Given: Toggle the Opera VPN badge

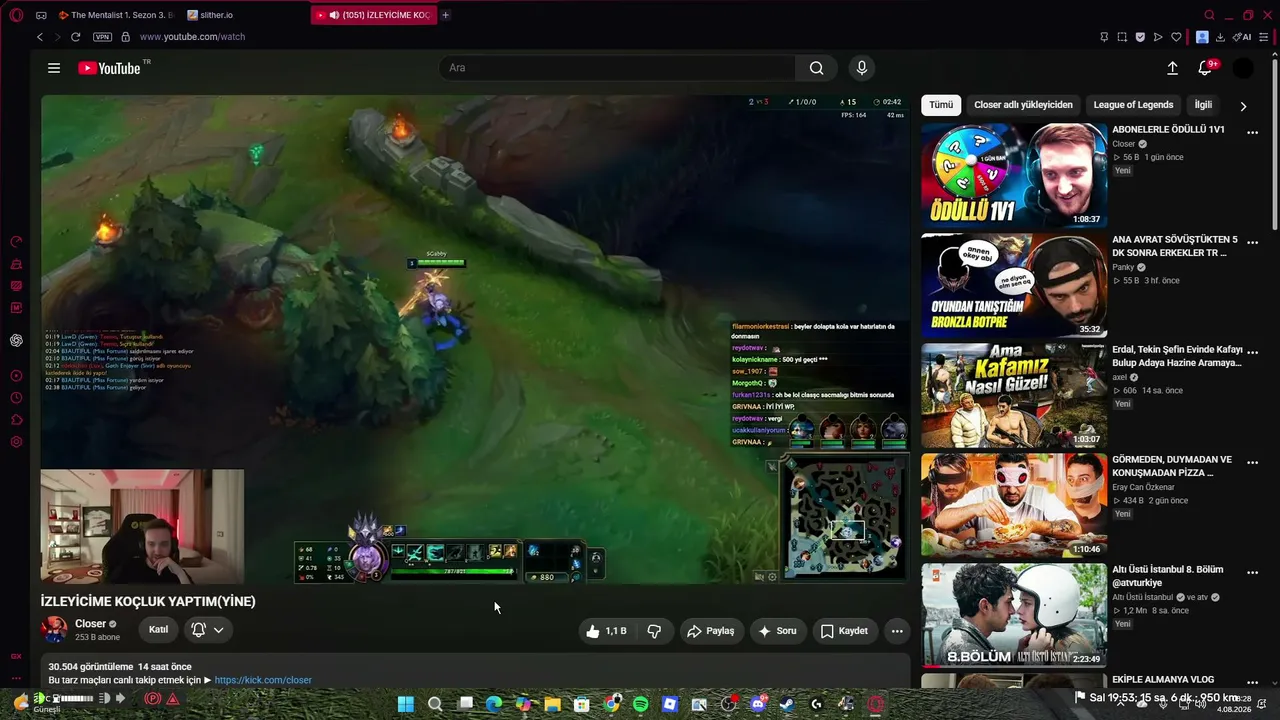Looking at the screenshot, I should click(x=102, y=37).
